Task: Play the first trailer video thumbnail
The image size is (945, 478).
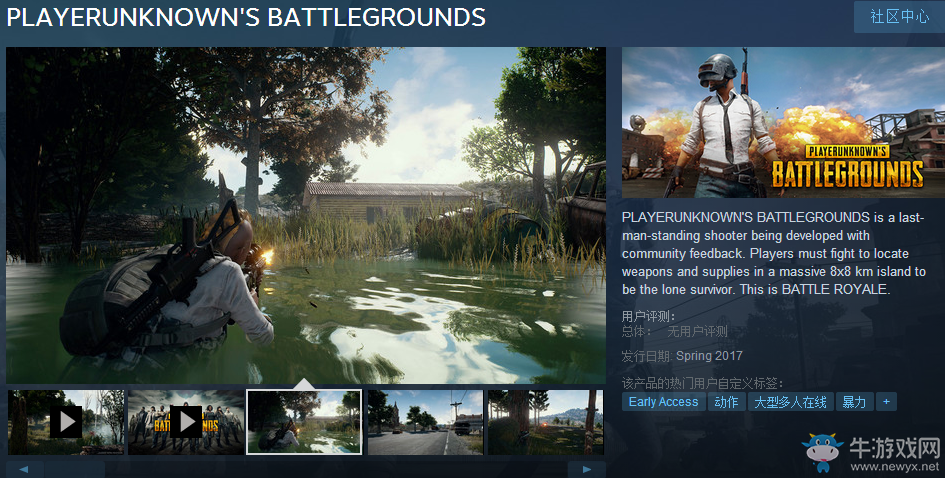Action: 66,422
